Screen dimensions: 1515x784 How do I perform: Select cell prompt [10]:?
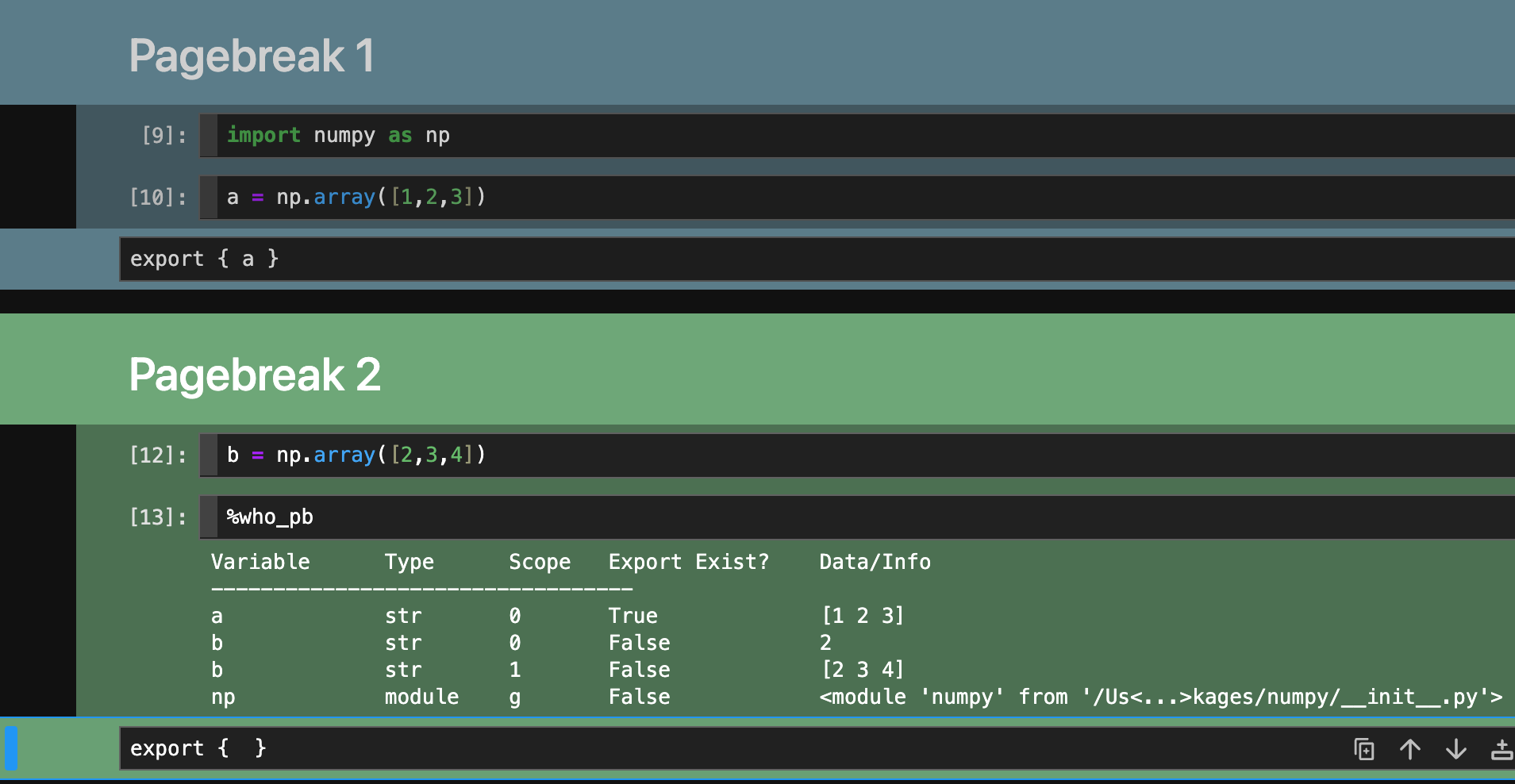[x=158, y=198]
